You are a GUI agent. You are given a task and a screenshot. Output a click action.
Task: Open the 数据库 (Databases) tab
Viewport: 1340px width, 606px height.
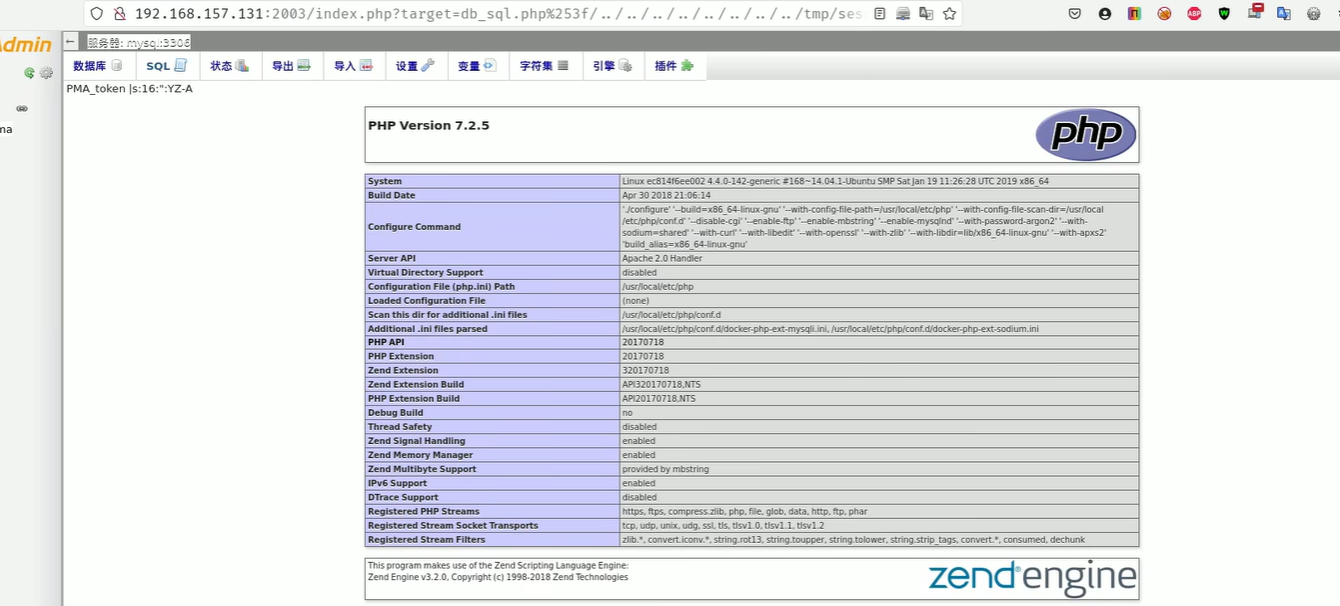97,66
